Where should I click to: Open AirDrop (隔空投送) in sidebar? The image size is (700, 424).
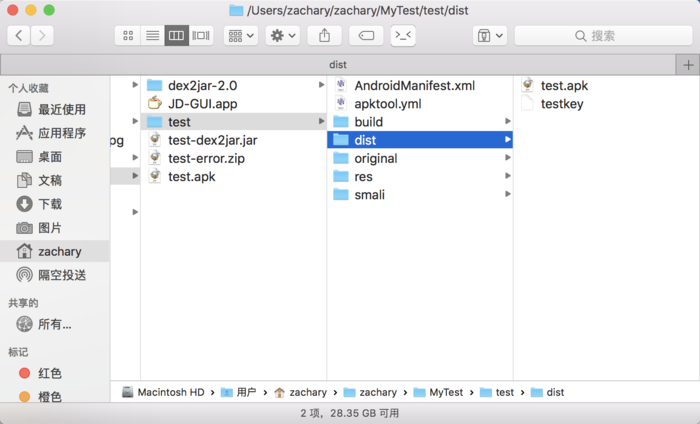(54, 275)
